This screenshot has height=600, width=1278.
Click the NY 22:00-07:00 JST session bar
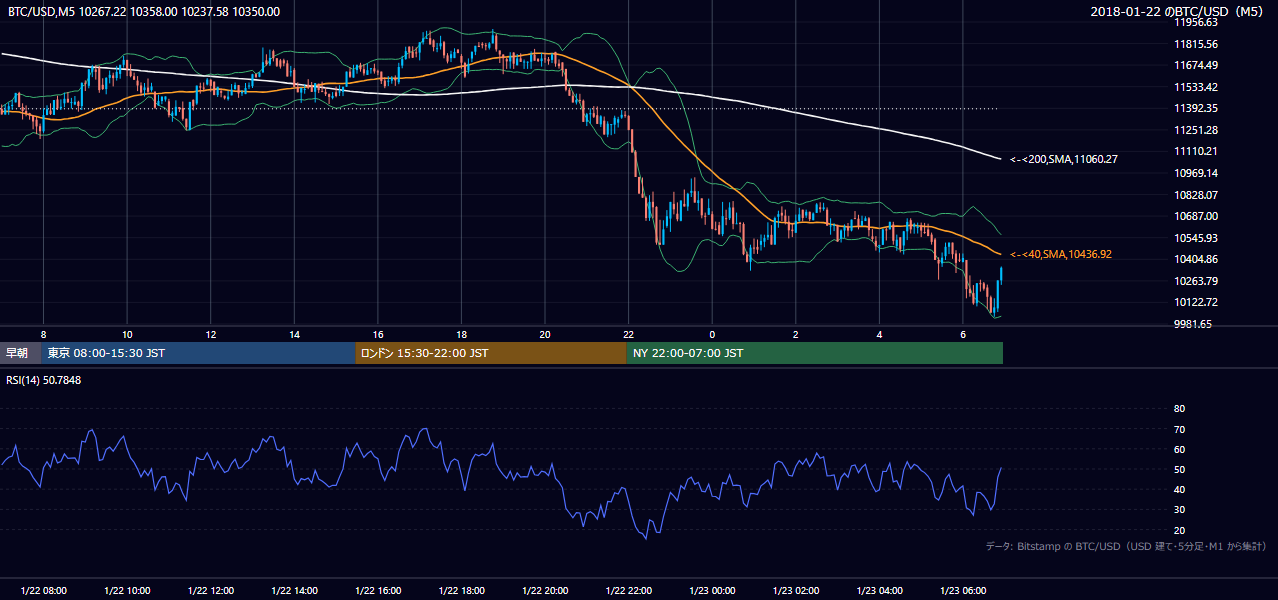click(815, 353)
